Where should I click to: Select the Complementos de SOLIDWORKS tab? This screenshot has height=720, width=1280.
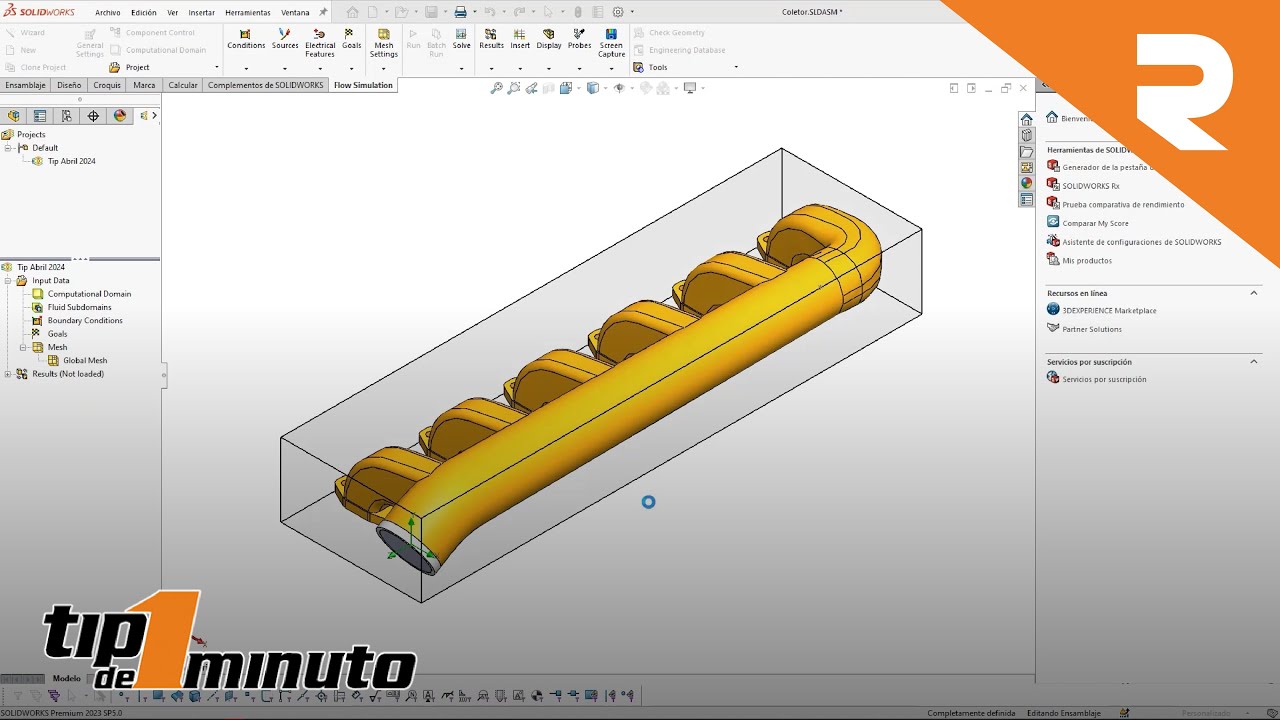click(266, 85)
